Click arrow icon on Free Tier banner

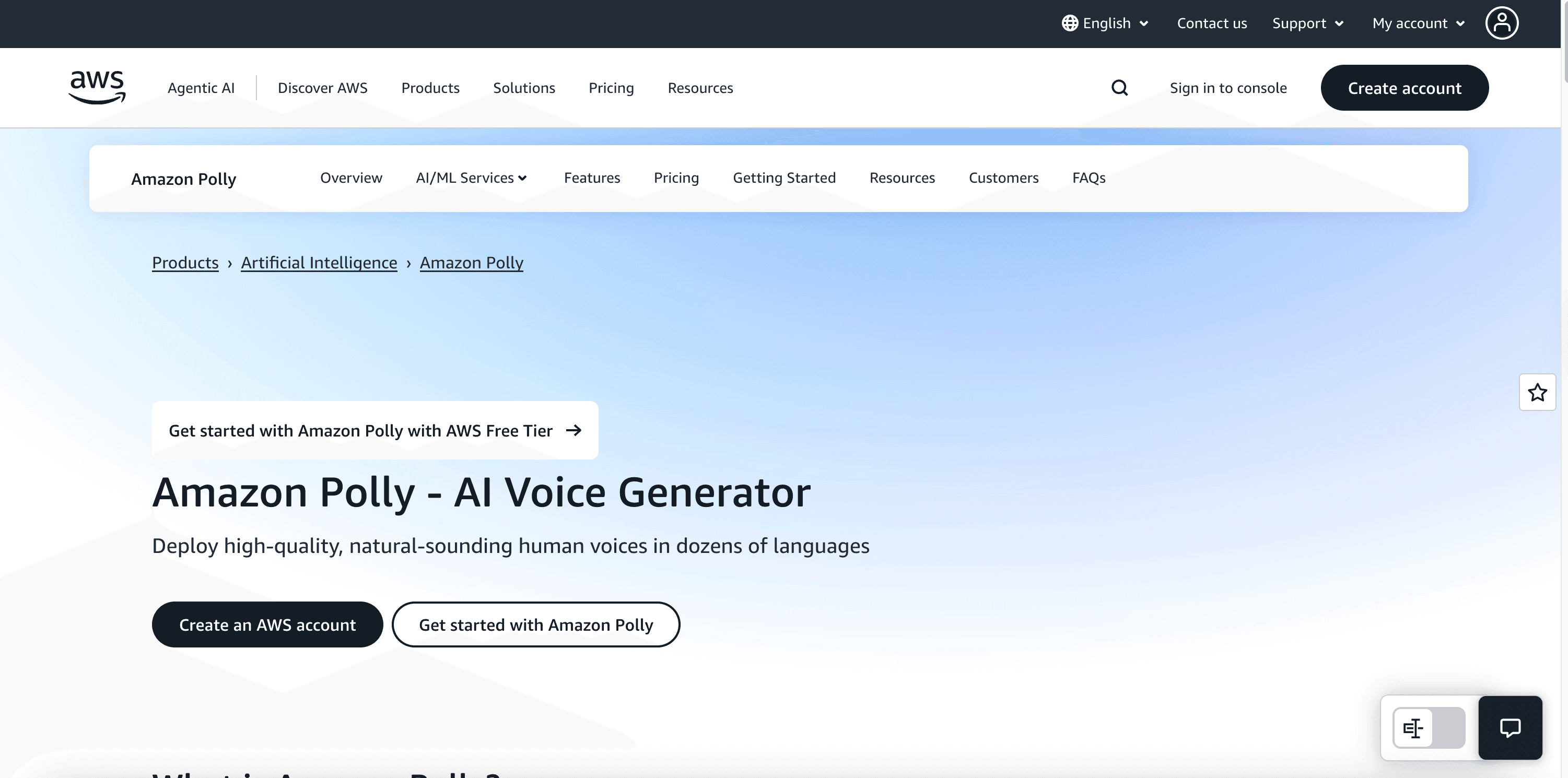(x=574, y=431)
